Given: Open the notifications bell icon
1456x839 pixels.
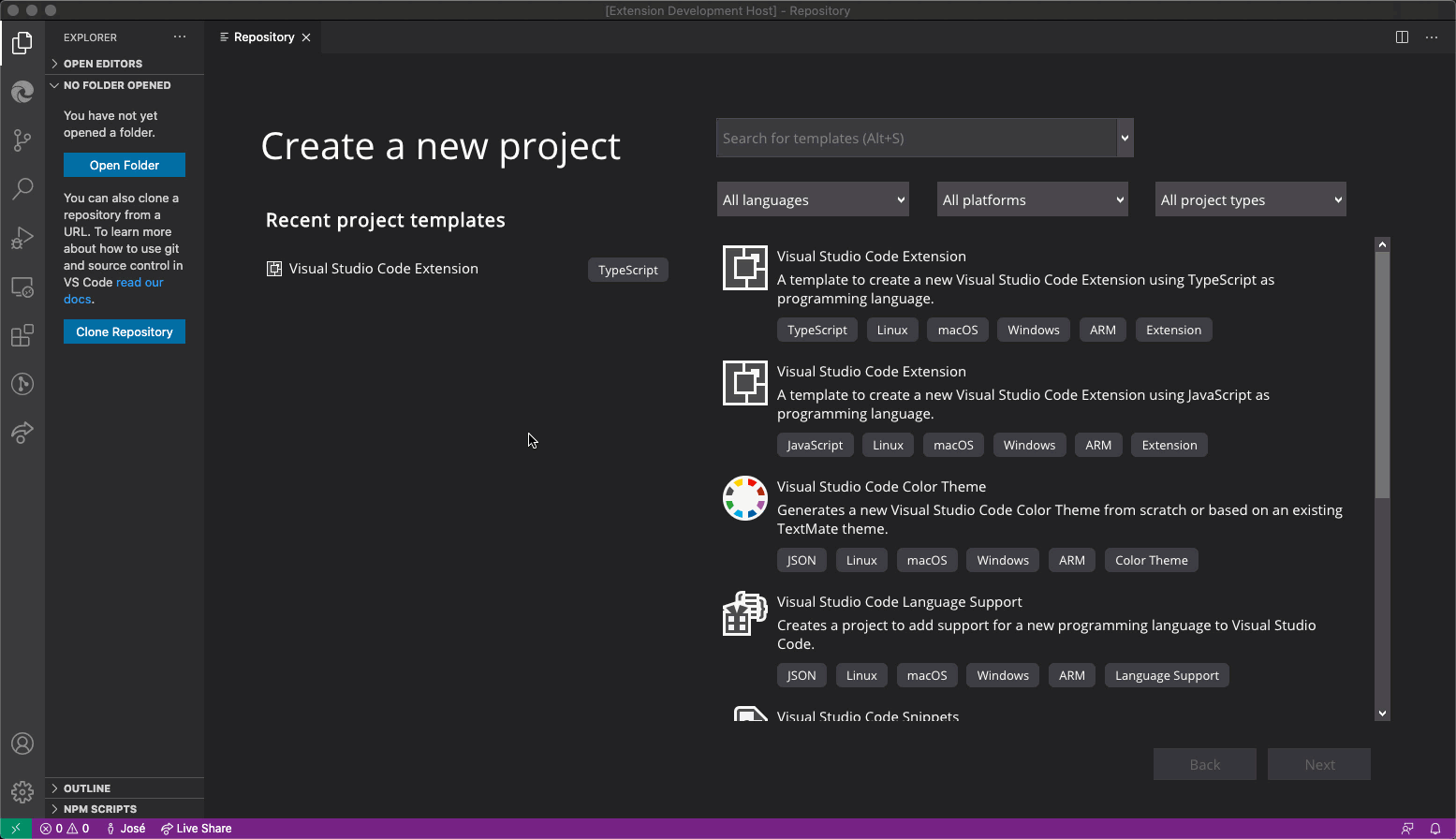Looking at the screenshot, I should click(x=1435, y=829).
